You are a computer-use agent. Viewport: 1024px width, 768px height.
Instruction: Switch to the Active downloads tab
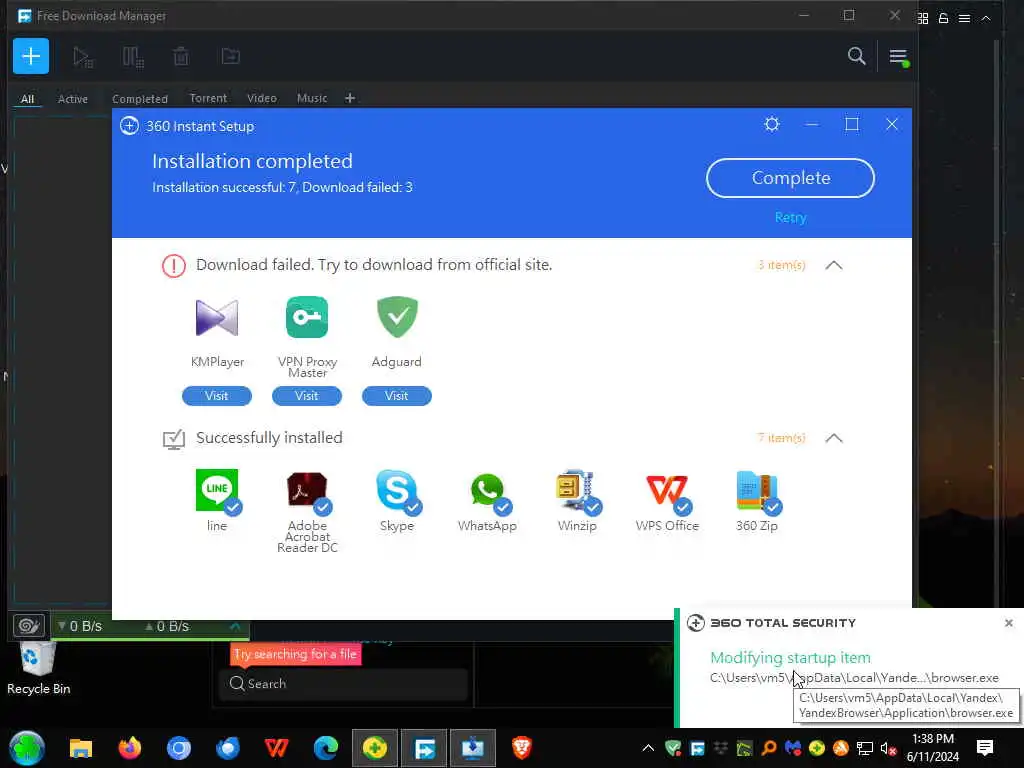(x=72, y=99)
